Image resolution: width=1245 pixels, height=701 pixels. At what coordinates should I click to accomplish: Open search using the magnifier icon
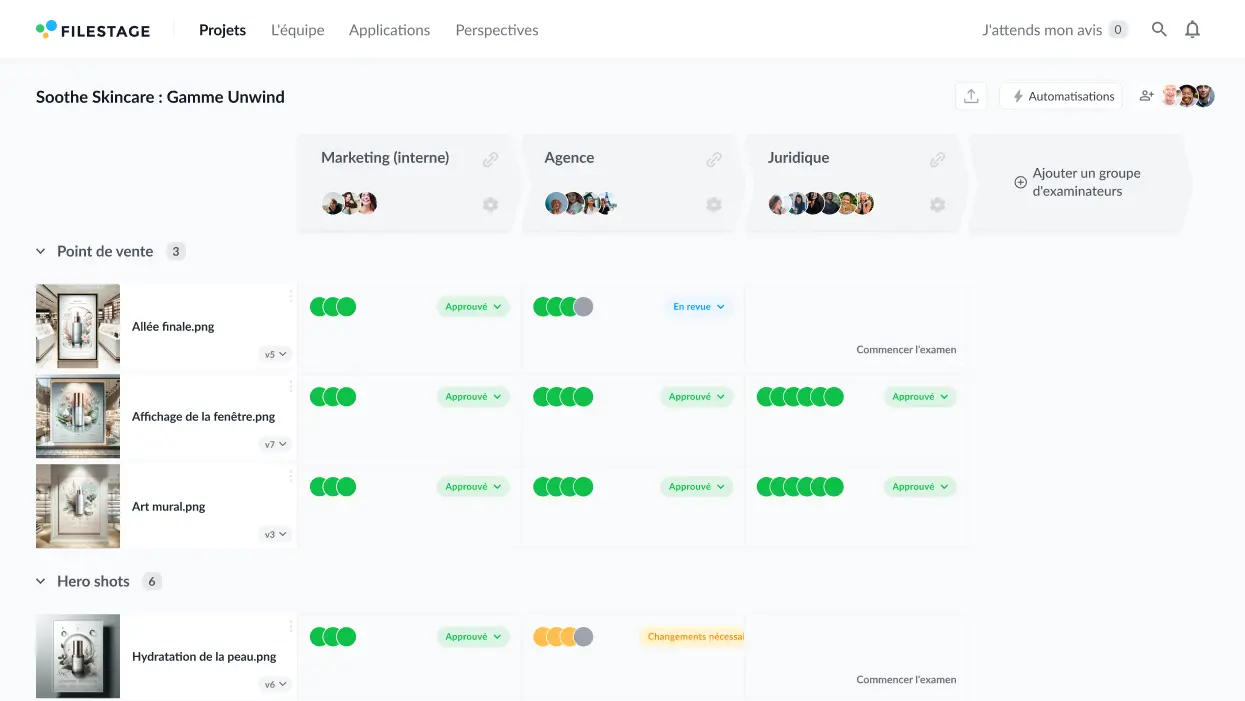tap(1158, 29)
